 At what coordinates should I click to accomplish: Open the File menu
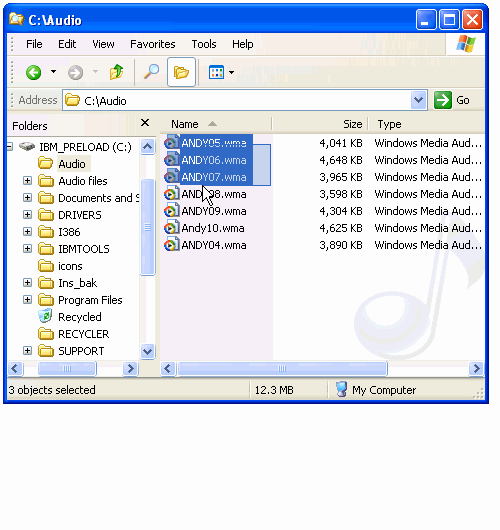[x=34, y=44]
